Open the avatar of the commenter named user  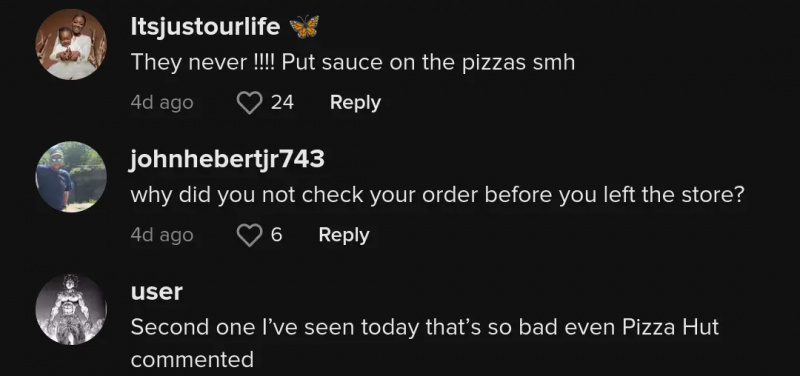point(71,310)
